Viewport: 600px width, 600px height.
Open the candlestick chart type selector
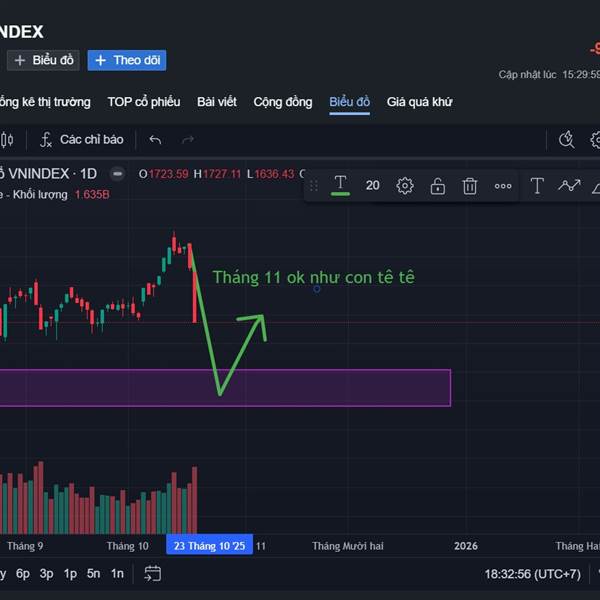click(x=5, y=140)
